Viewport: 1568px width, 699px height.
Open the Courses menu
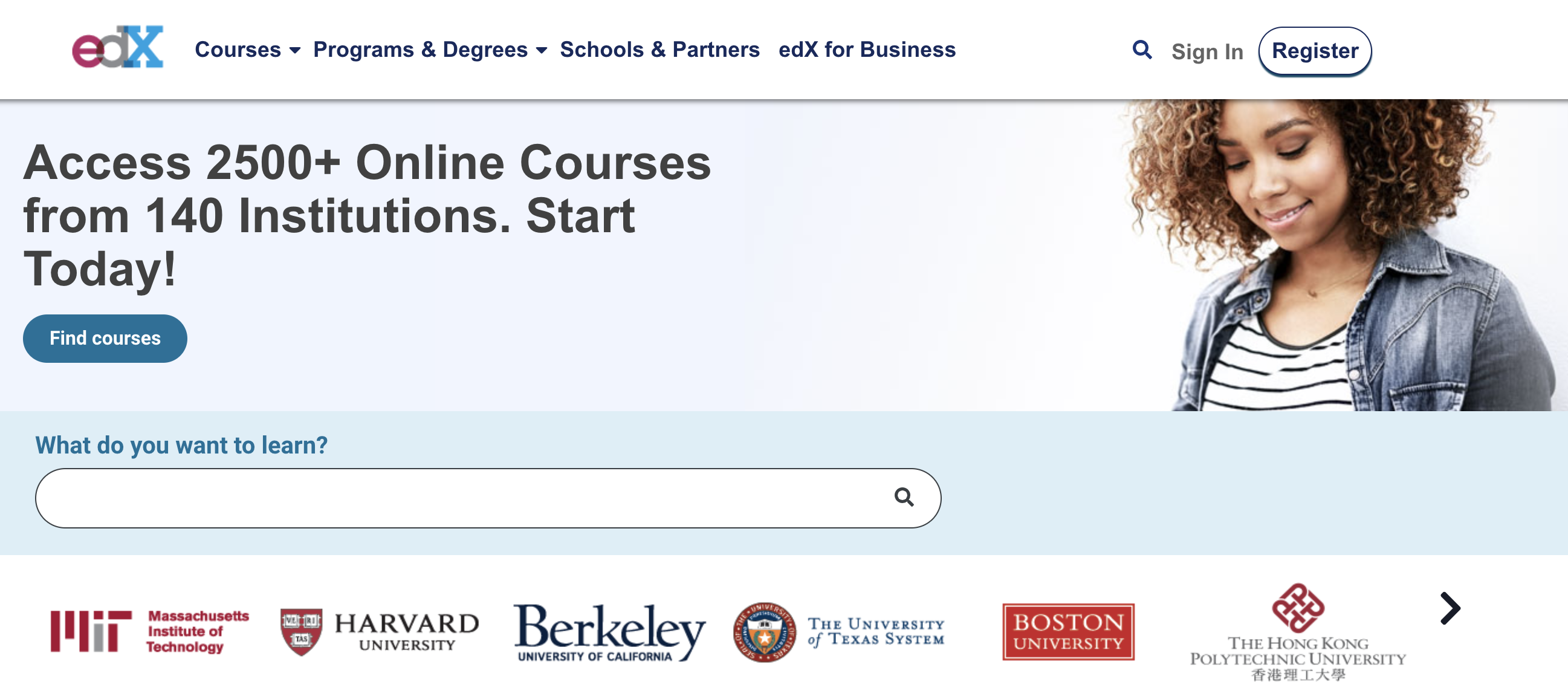[238, 50]
